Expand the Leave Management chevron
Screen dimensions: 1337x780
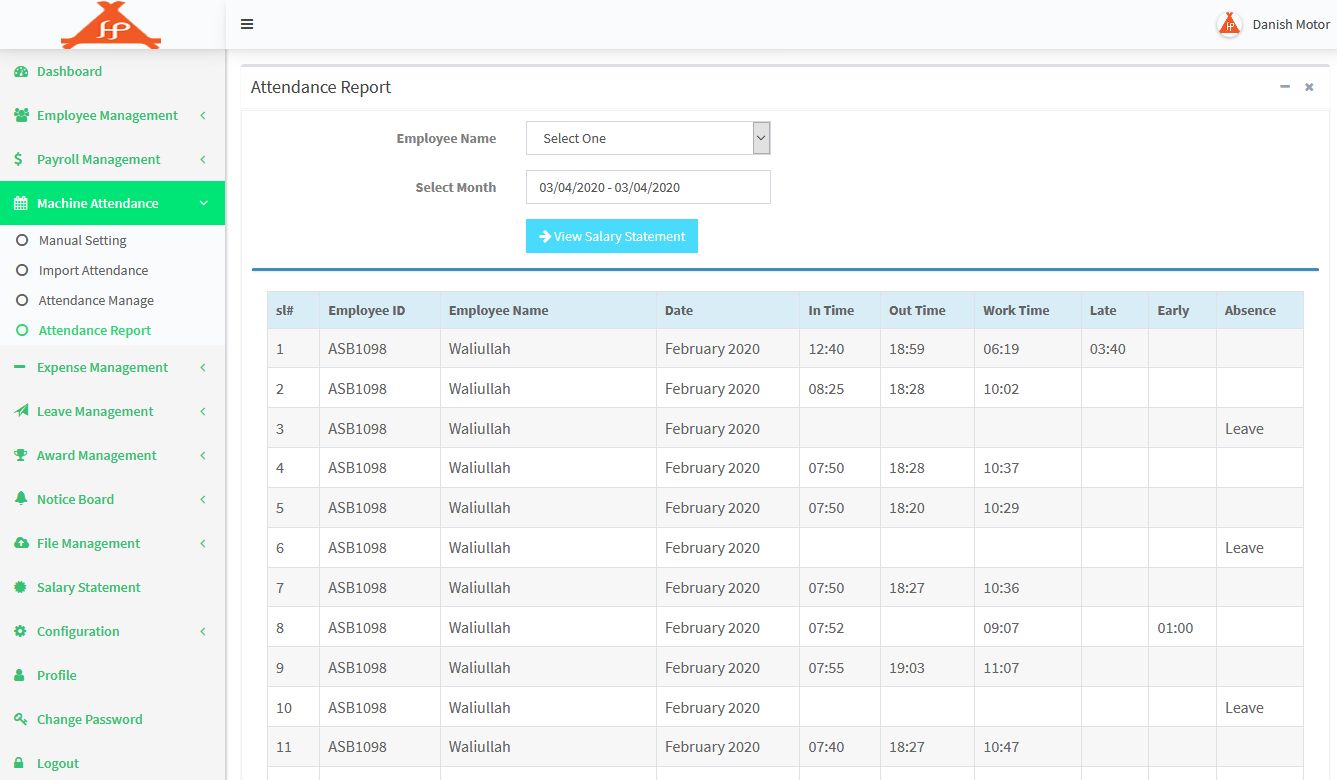pos(203,412)
